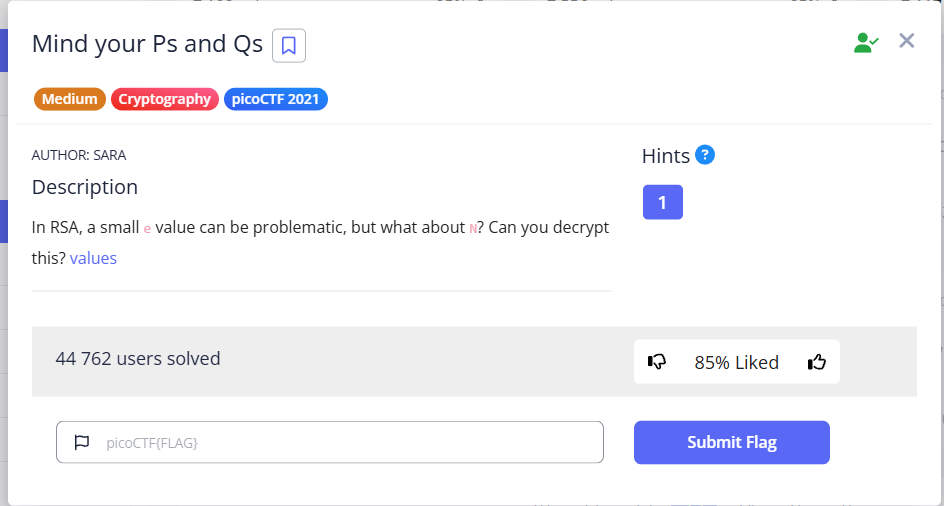Bookmark the Mind your Ps and Qs challenge

tap(289, 45)
